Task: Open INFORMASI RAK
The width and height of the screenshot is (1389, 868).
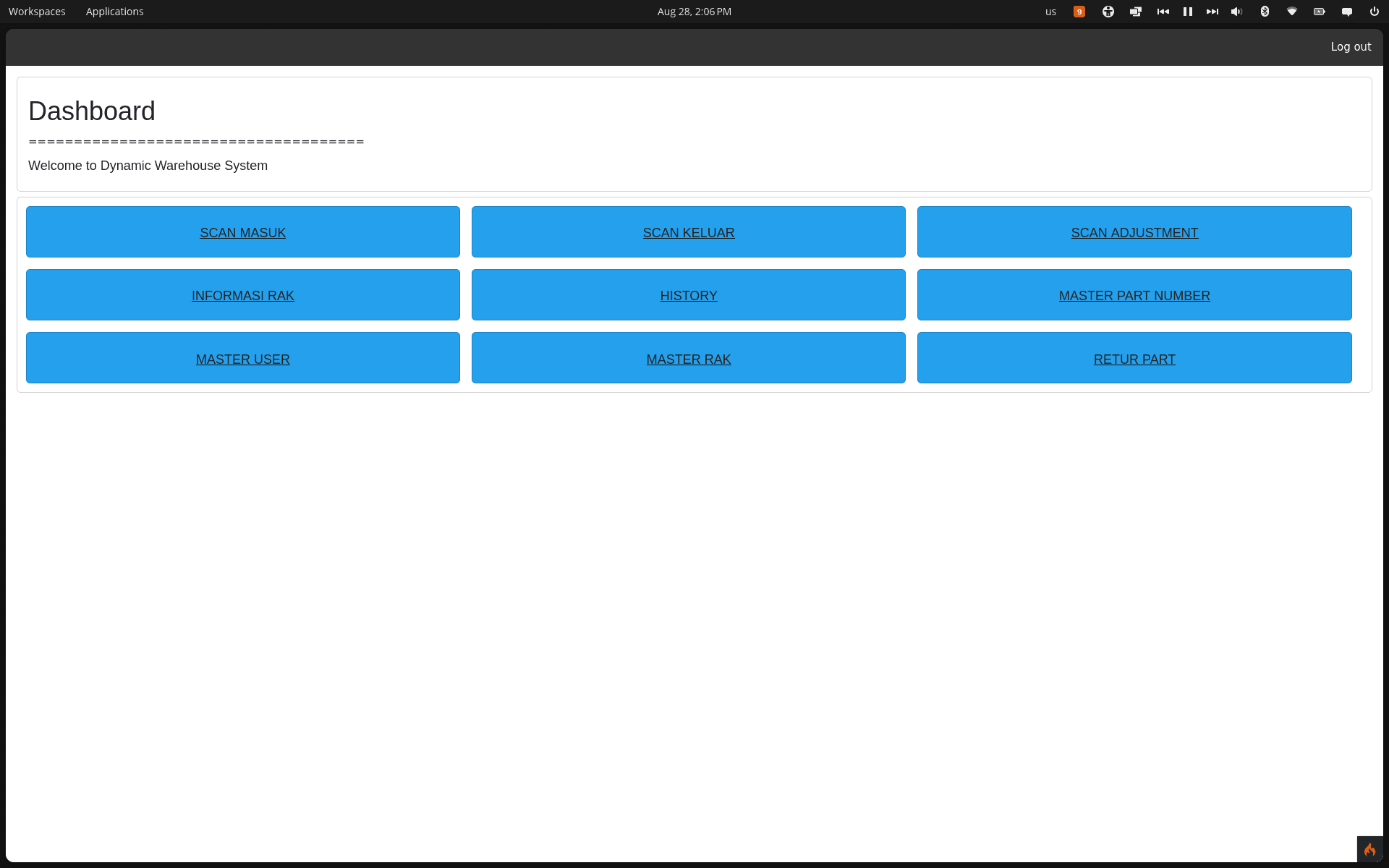Action: (x=242, y=295)
